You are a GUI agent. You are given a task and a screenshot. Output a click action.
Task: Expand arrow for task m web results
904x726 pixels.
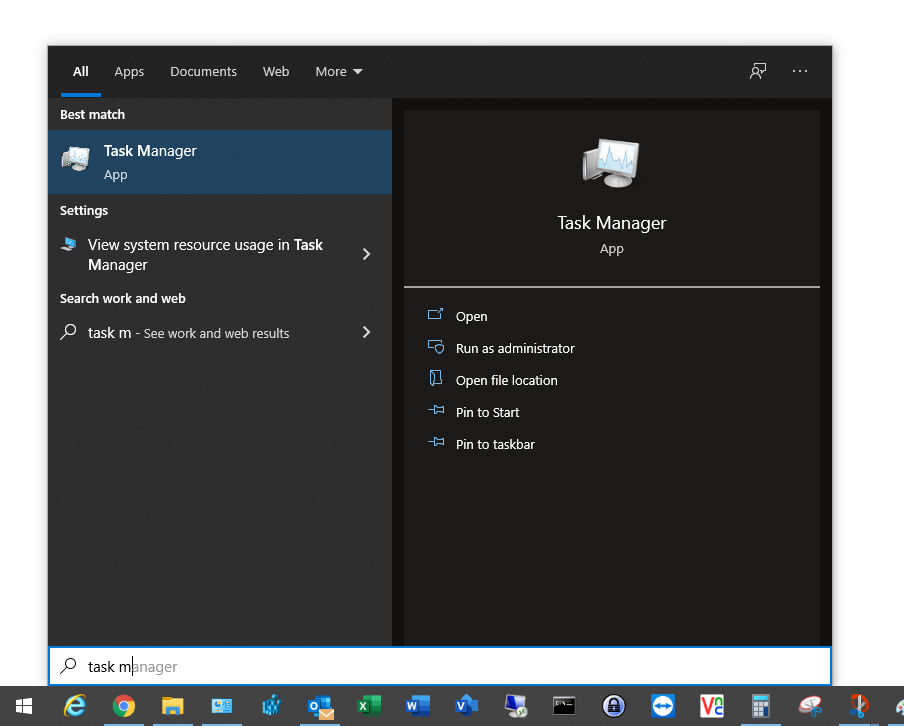pos(366,332)
